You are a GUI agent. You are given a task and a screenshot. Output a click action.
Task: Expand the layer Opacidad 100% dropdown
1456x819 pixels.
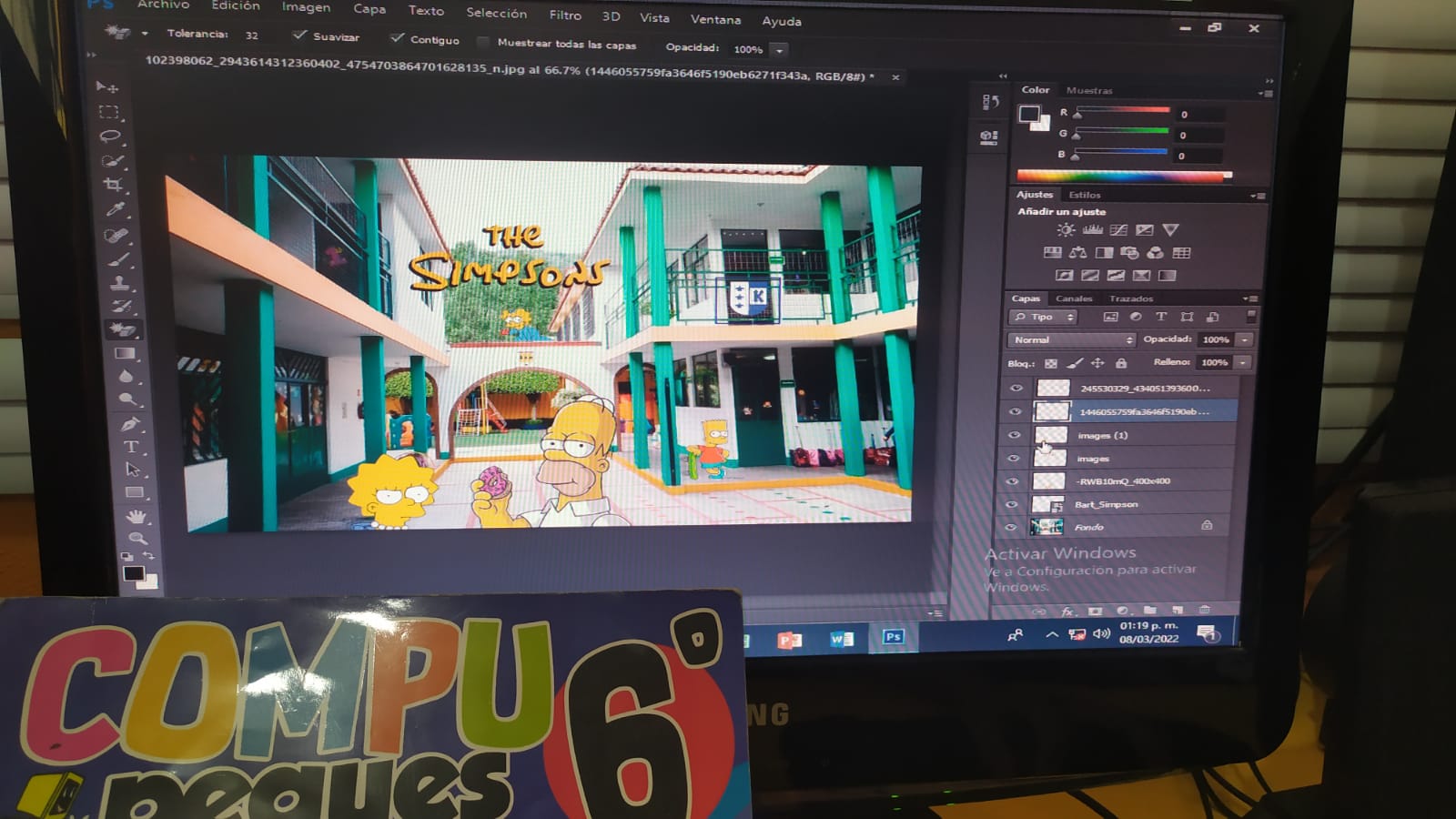click(x=1244, y=339)
